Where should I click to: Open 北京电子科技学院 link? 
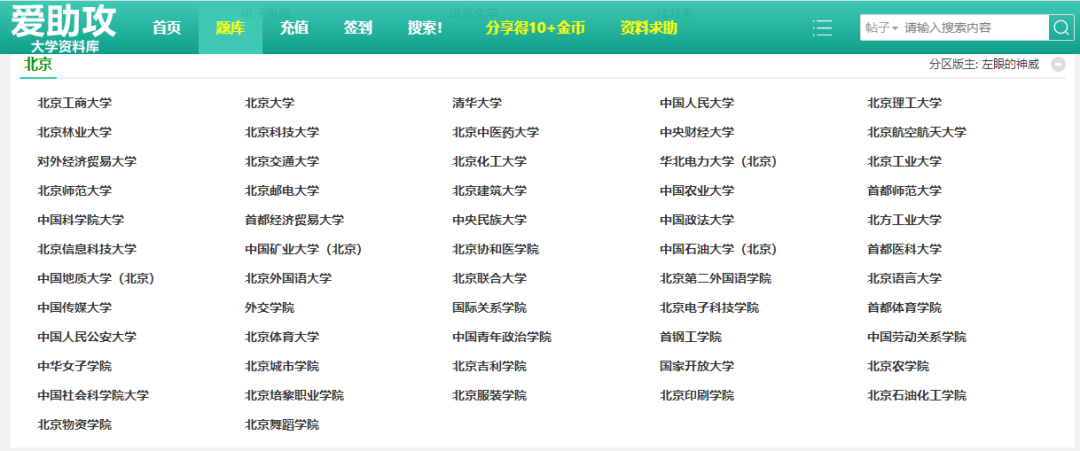click(x=709, y=308)
